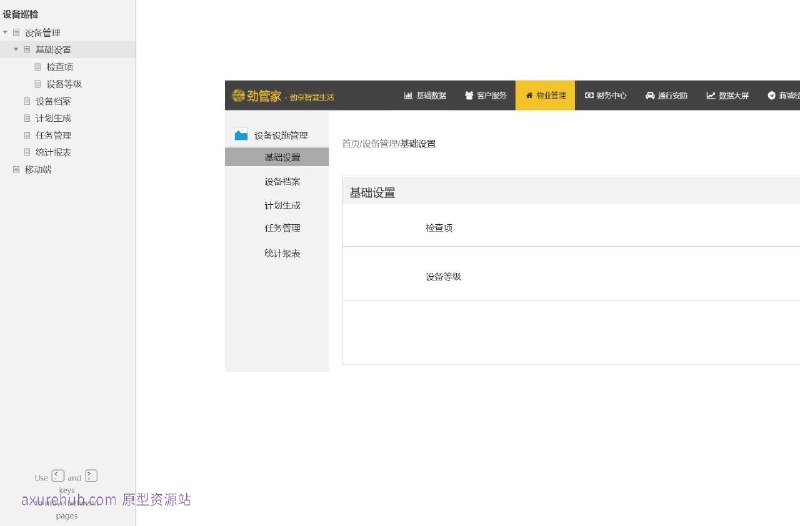800x526 pixels.
Task: Click the line chart icon beside 数据大屏
Action: point(711,95)
